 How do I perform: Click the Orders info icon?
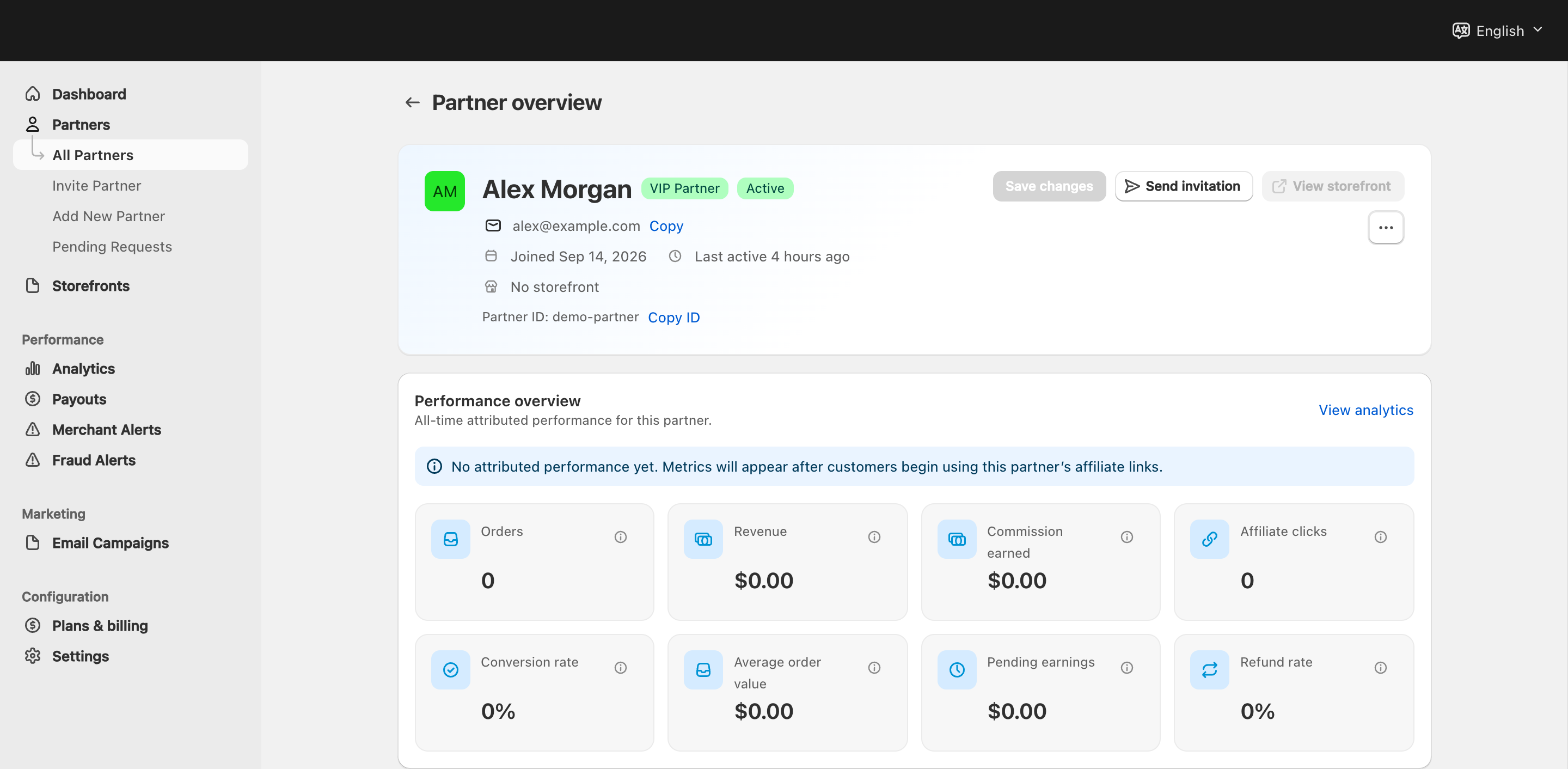pos(620,536)
